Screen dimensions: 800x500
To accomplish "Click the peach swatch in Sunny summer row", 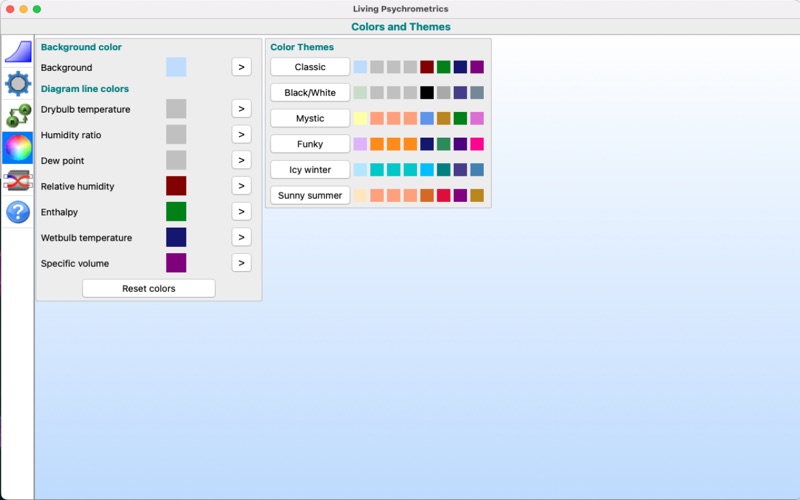I will coord(360,195).
